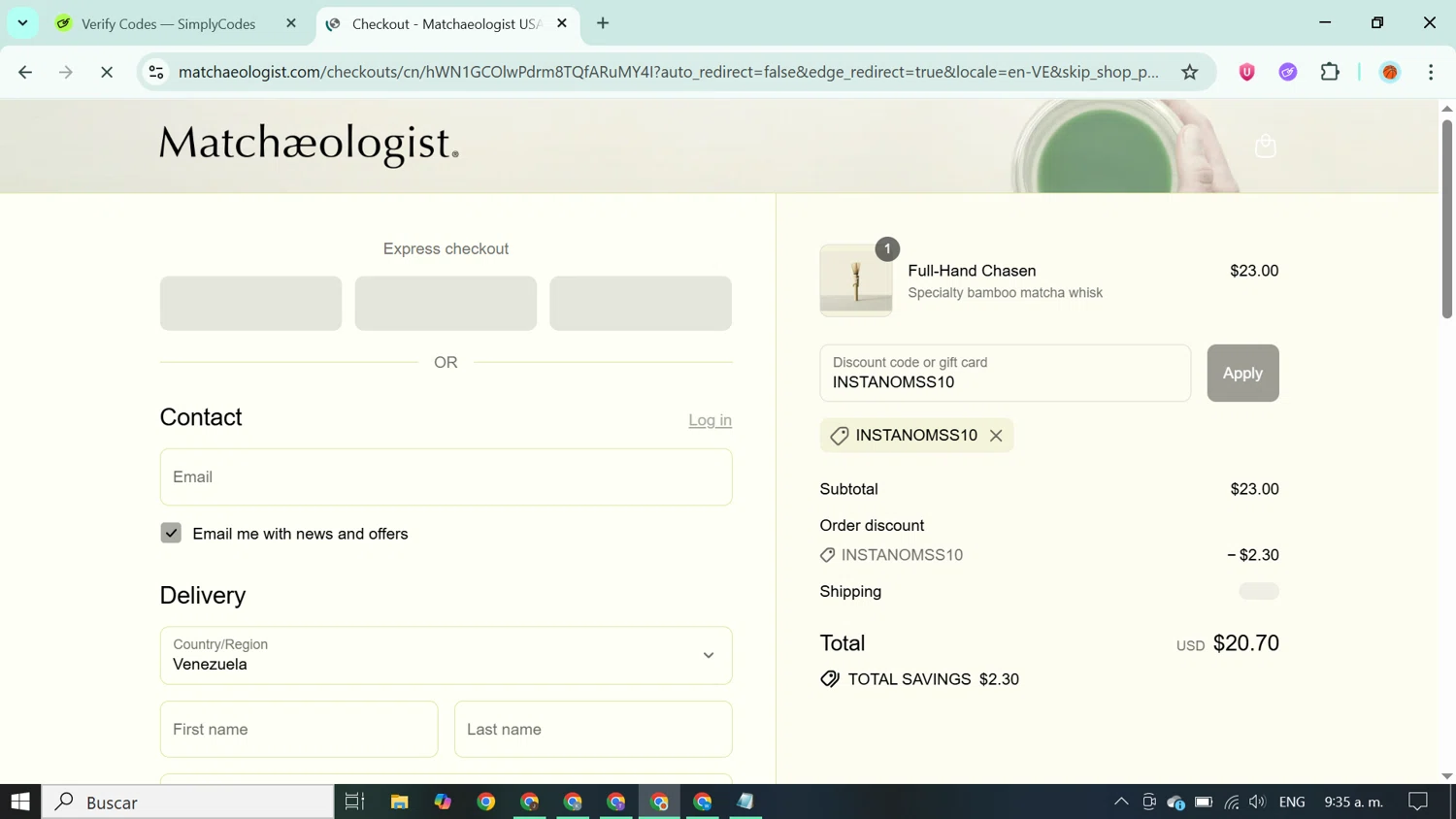Focus the First name field
The width and height of the screenshot is (1456, 819).
click(x=299, y=729)
